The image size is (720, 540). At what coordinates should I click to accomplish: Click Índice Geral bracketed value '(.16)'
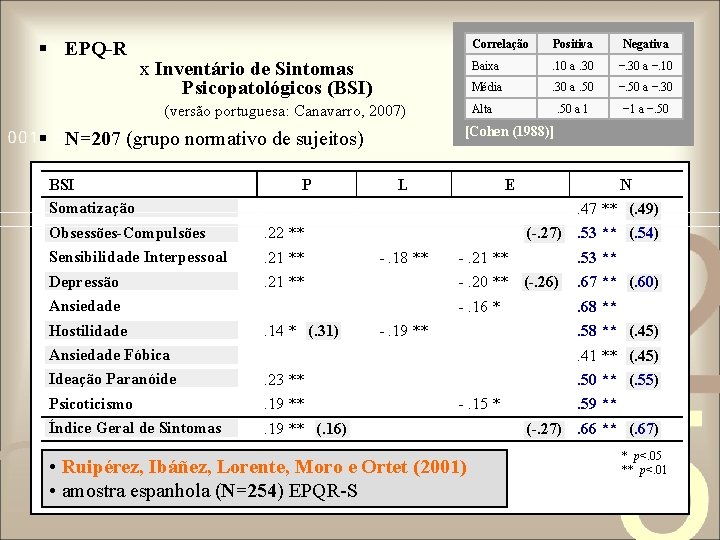332,429
